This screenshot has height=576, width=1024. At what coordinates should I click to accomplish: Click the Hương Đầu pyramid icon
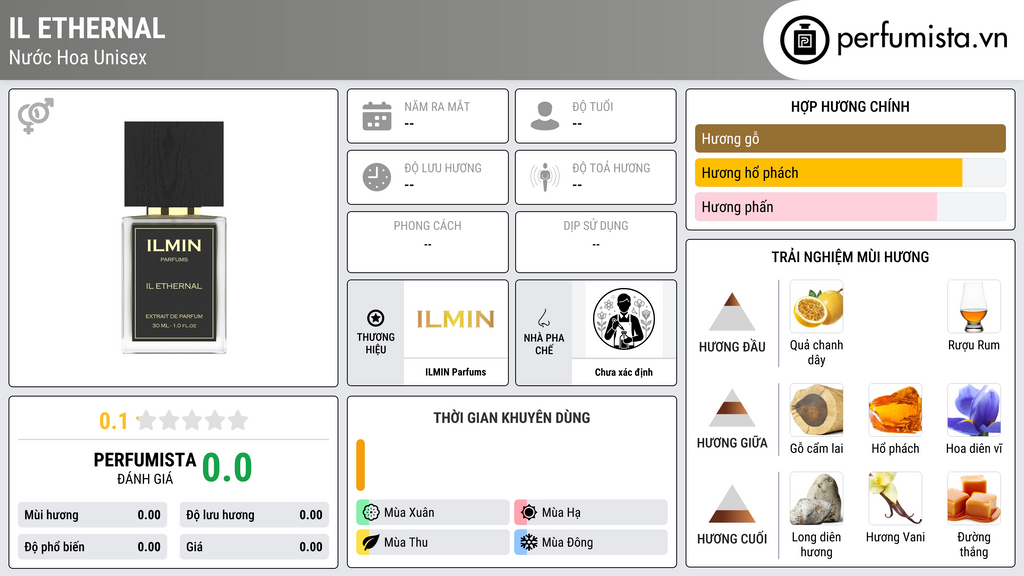point(732,312)
